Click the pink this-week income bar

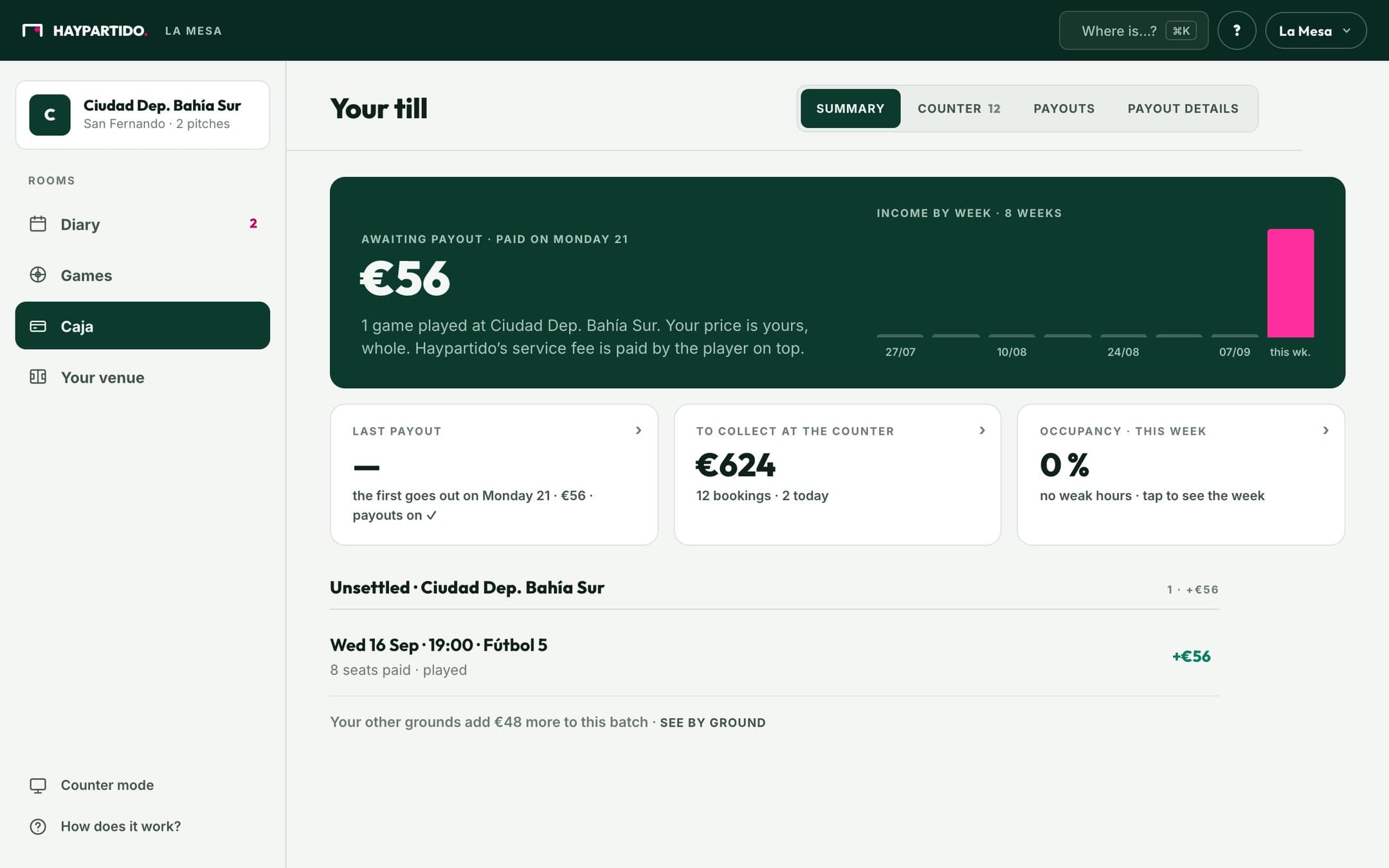(x=1290, y=283)
